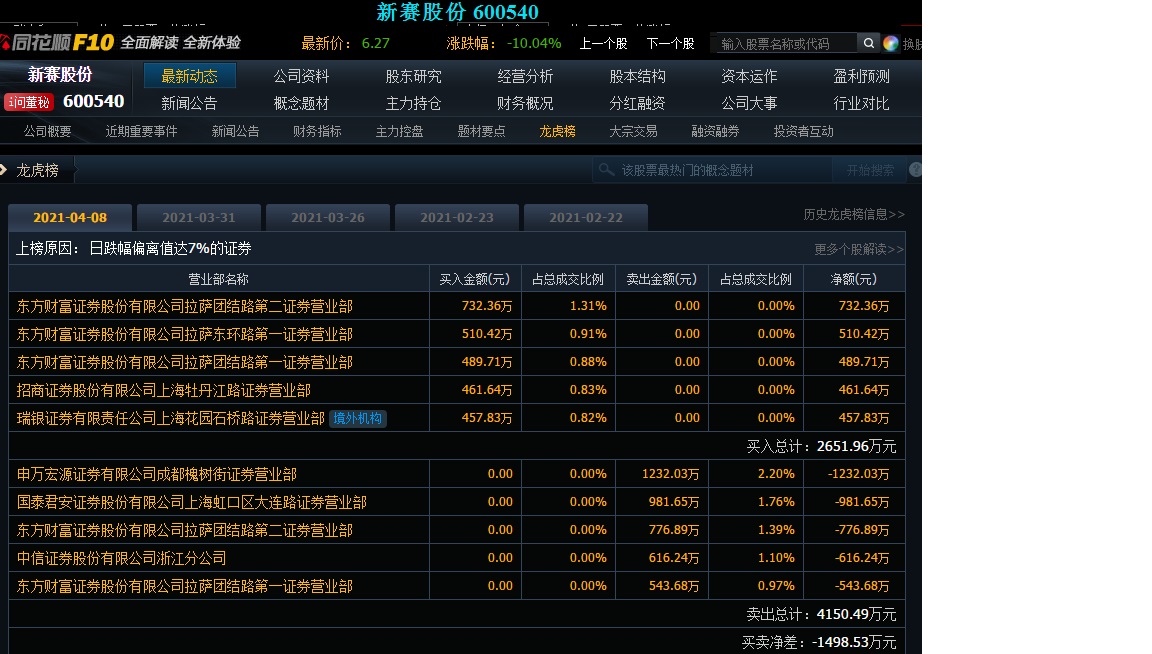Open 历史龙虎榜信息 link
This screenshot has height=654, width=1152.
(854, 214)
